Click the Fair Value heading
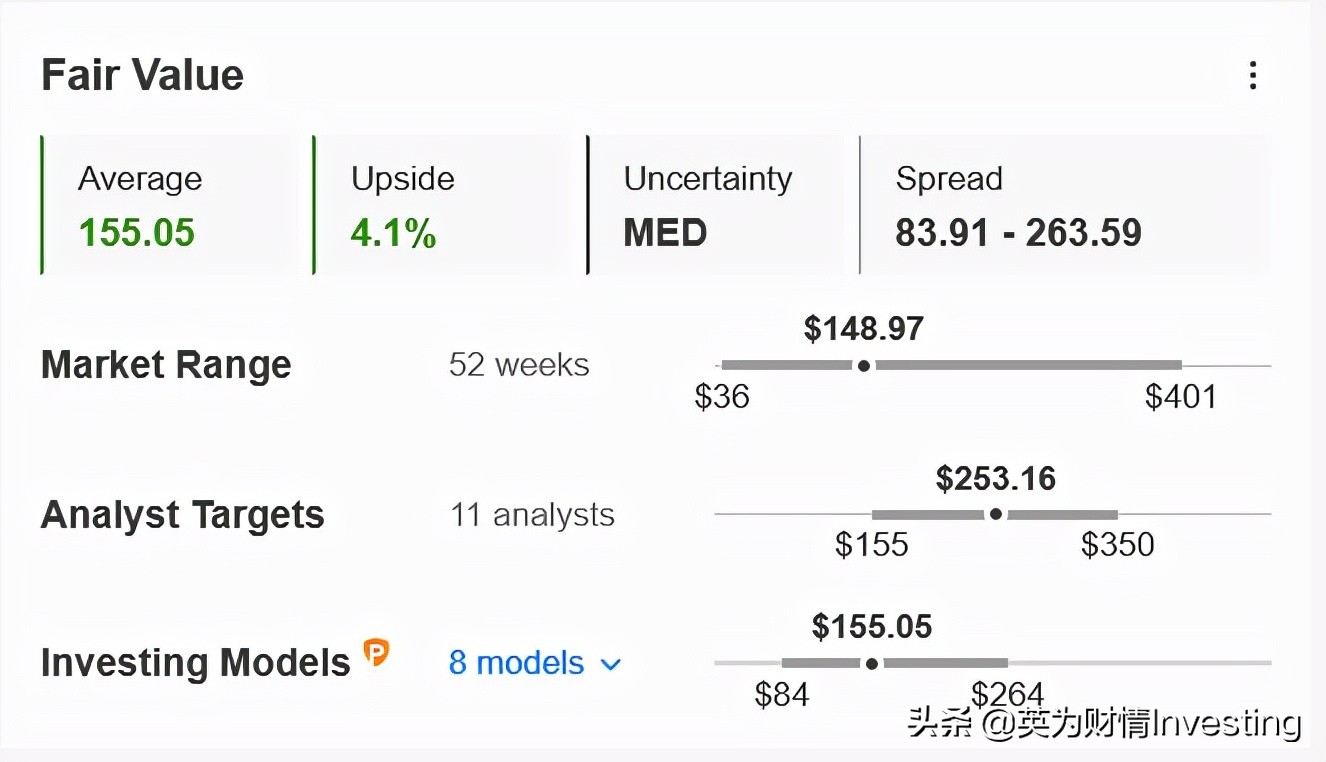 pos(142,76)
